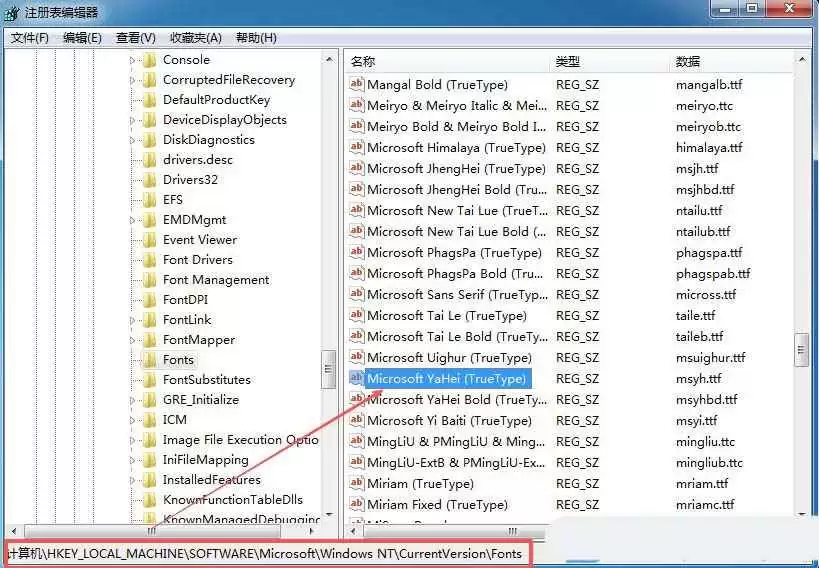The height and width of the screenshot is (568, 819).
Task: Select the Microsoft YaHei Bold entry
Action: (x=457, y=400)
